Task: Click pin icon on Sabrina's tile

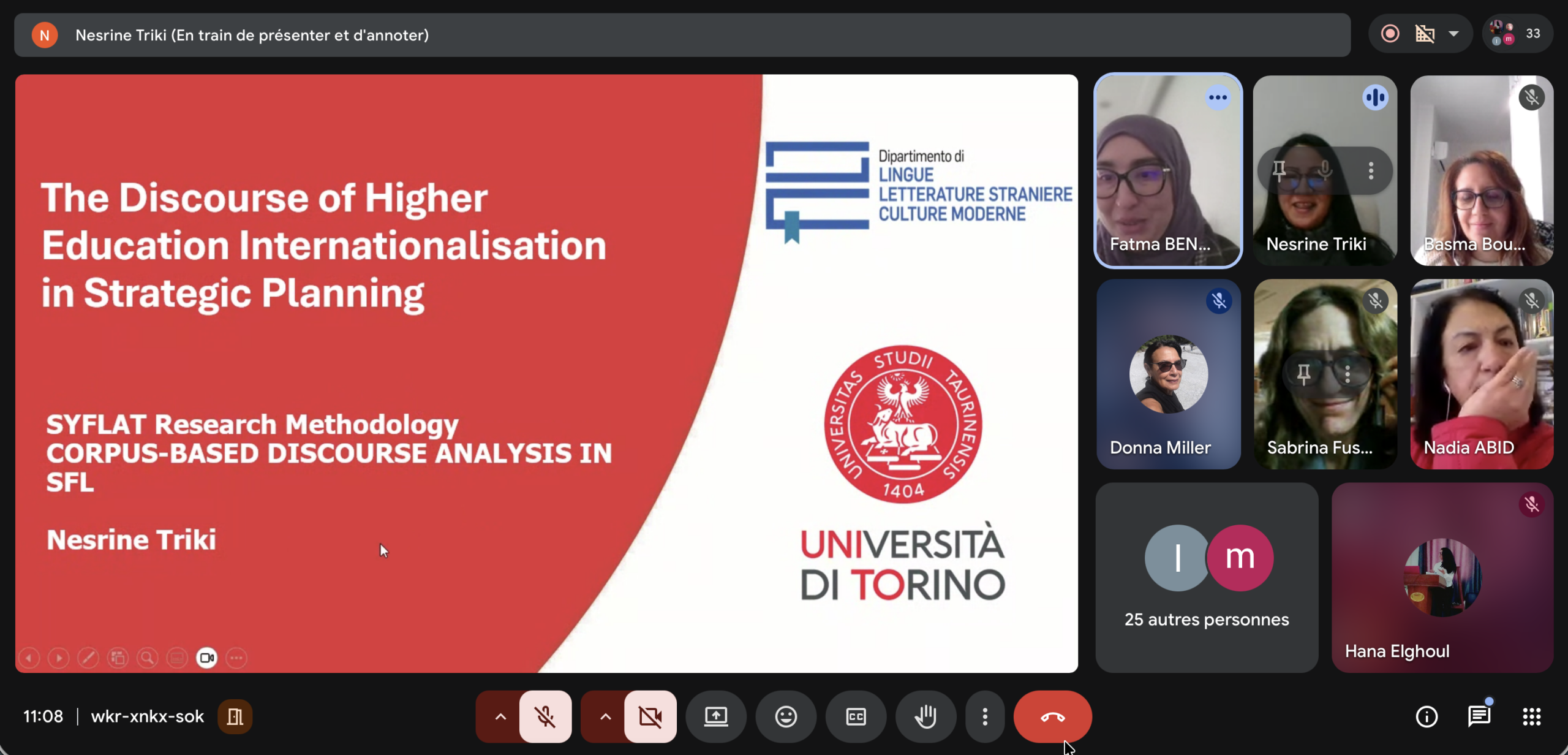Action: click(1304, 373)
